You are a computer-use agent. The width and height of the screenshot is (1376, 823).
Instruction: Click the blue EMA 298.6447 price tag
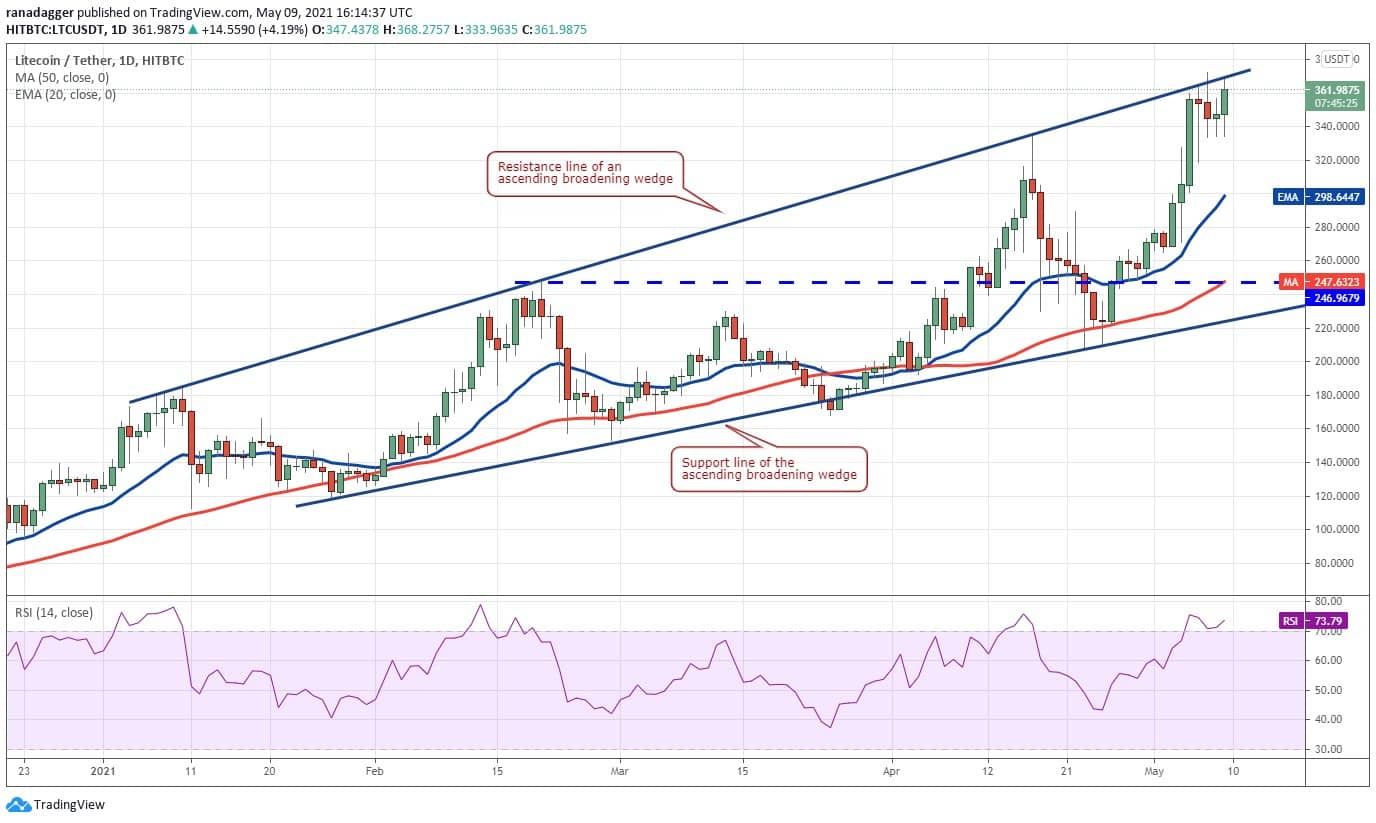1320,198
